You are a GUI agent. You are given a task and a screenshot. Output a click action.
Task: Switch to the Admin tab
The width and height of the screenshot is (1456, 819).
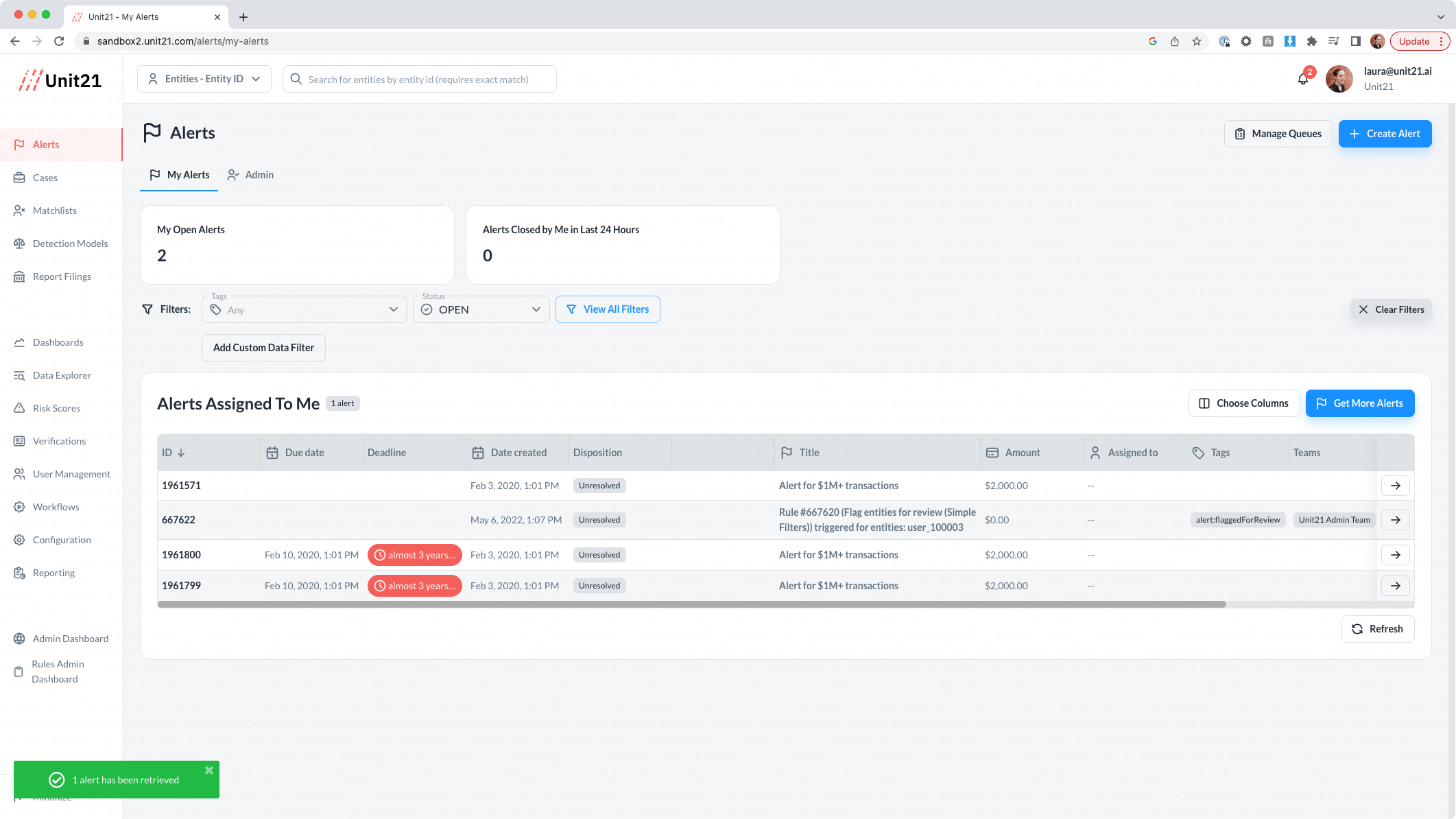[251, 175]
